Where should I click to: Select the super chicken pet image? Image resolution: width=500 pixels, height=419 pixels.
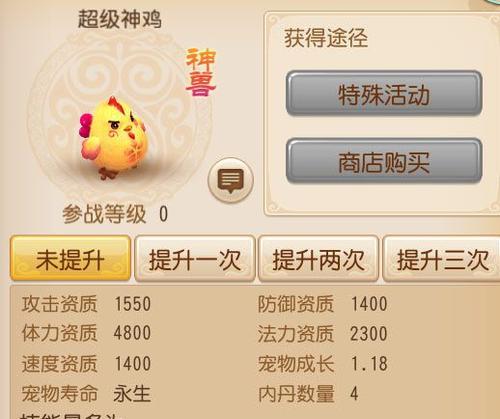(113, 137)
